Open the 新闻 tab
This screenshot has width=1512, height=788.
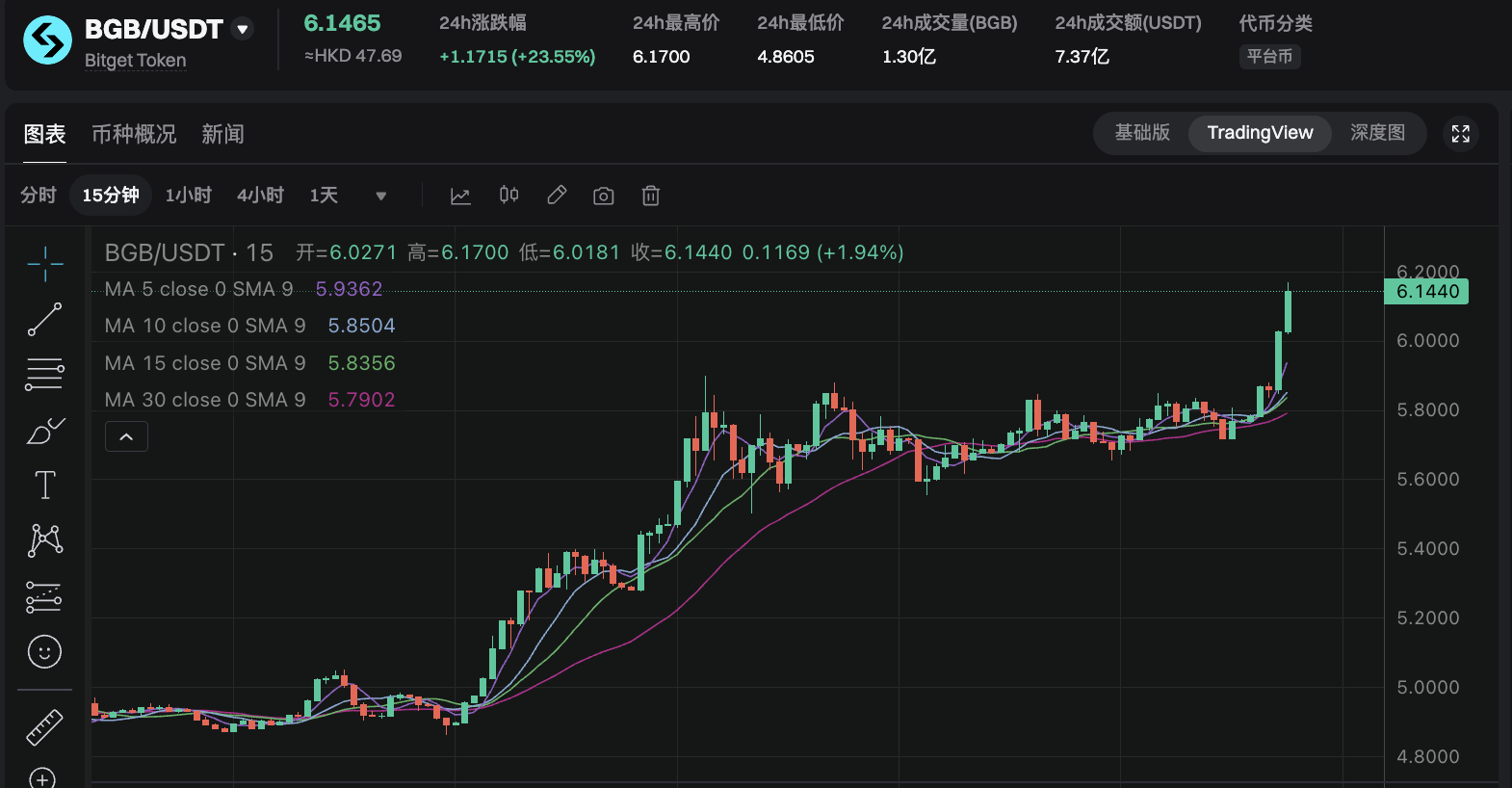click(x=222, y=134)
